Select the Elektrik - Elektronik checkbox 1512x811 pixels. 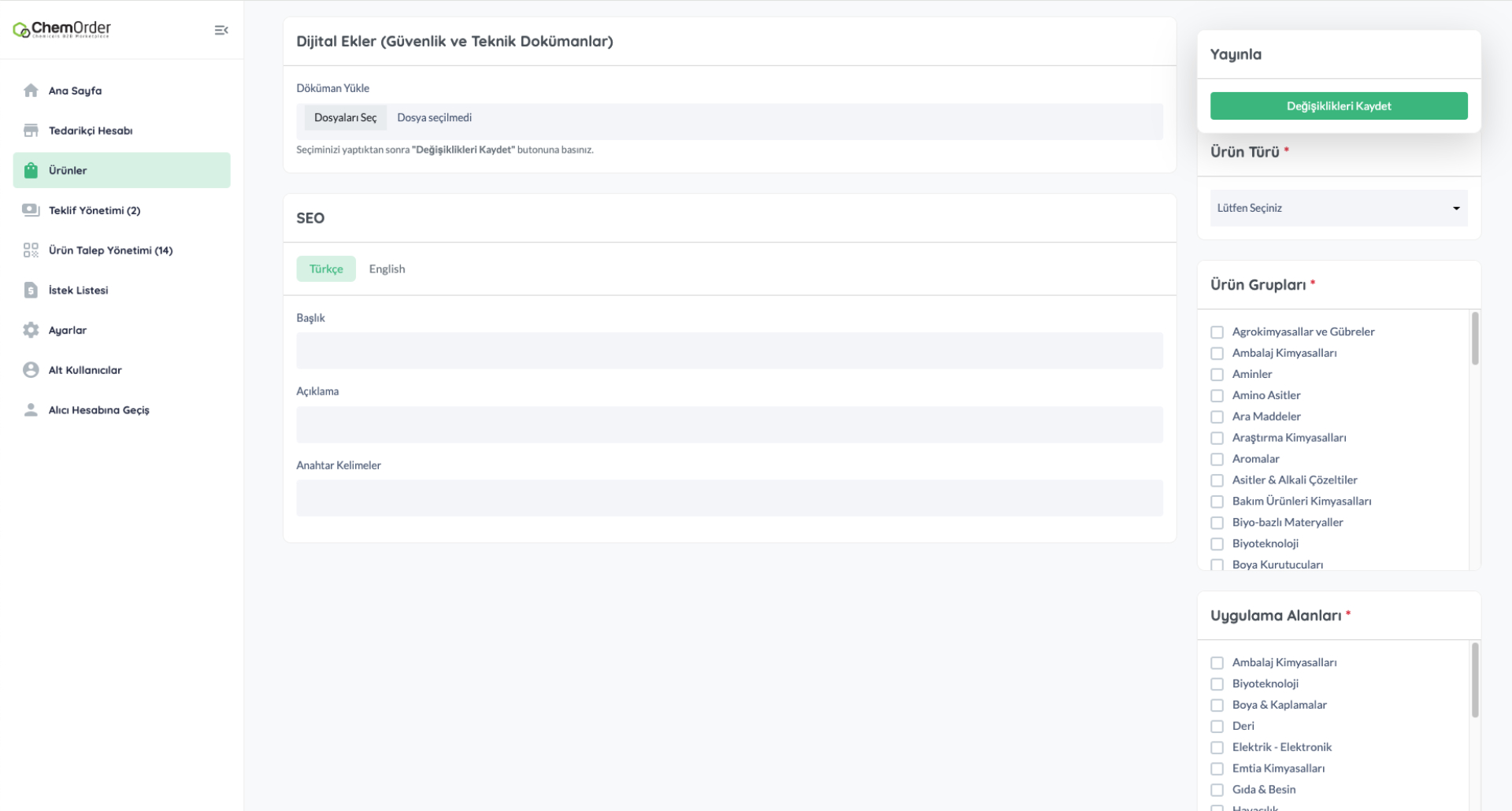tap(1217, 748)
